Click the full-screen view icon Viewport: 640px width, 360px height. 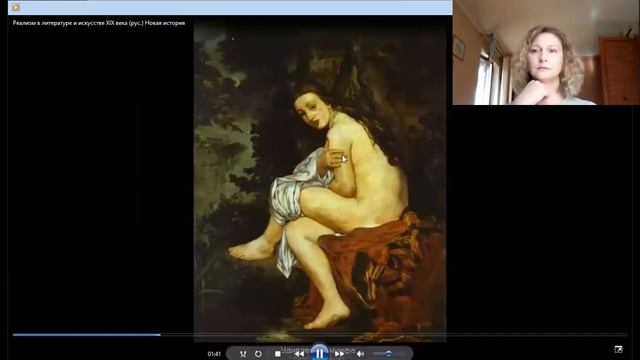click(618, 349)
